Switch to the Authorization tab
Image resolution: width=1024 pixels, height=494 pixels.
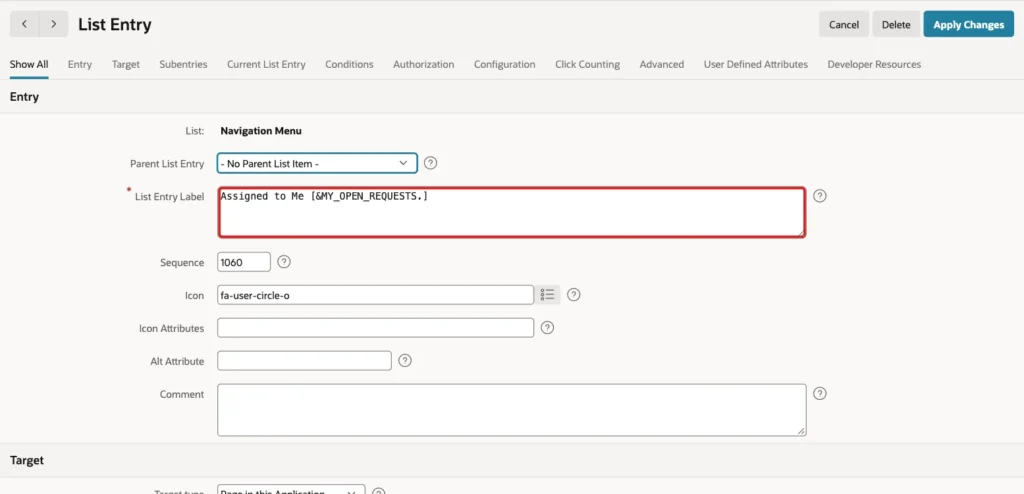tap(423, 64)
